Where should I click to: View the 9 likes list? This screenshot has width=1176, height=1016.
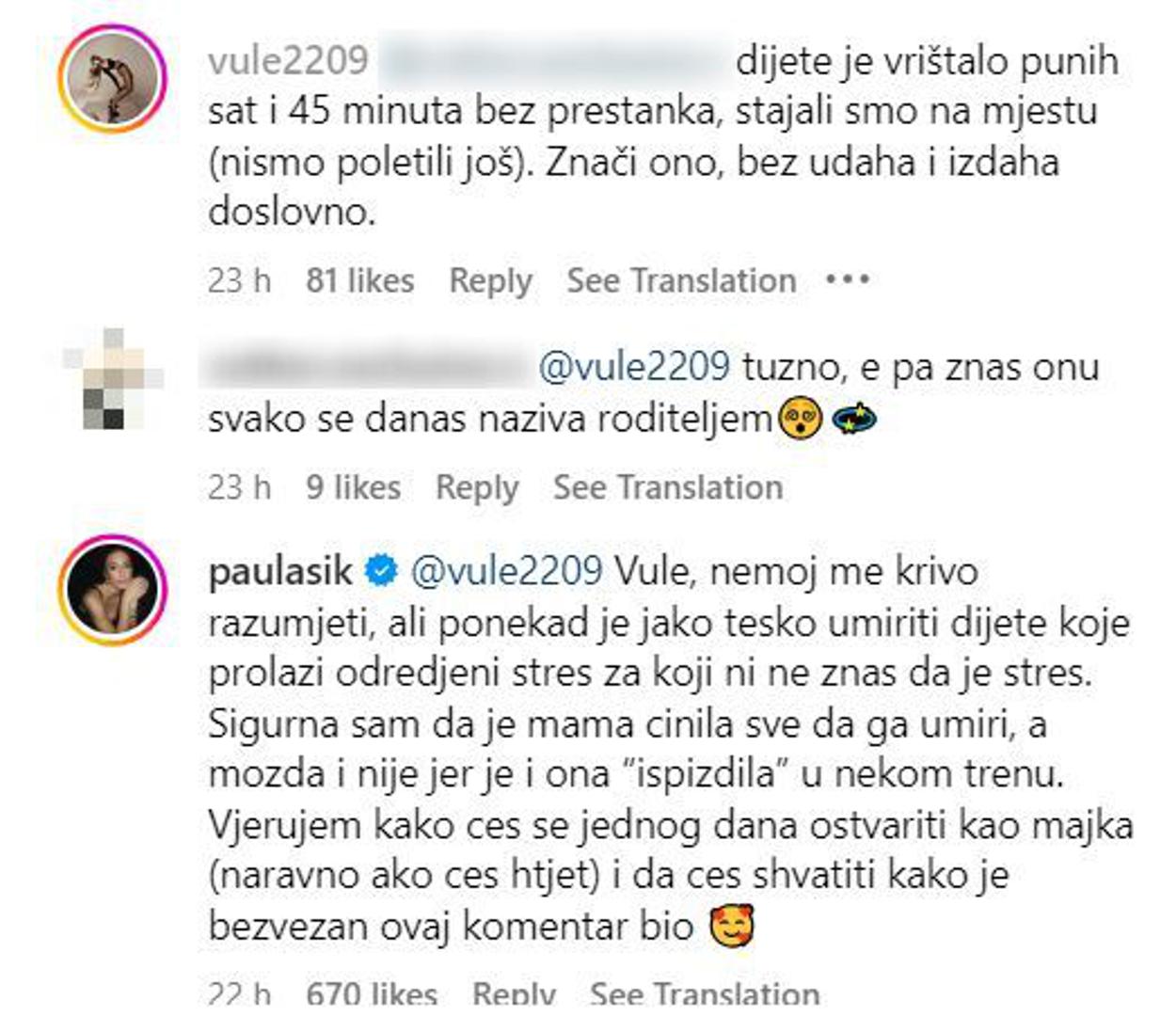click(353, 487)
